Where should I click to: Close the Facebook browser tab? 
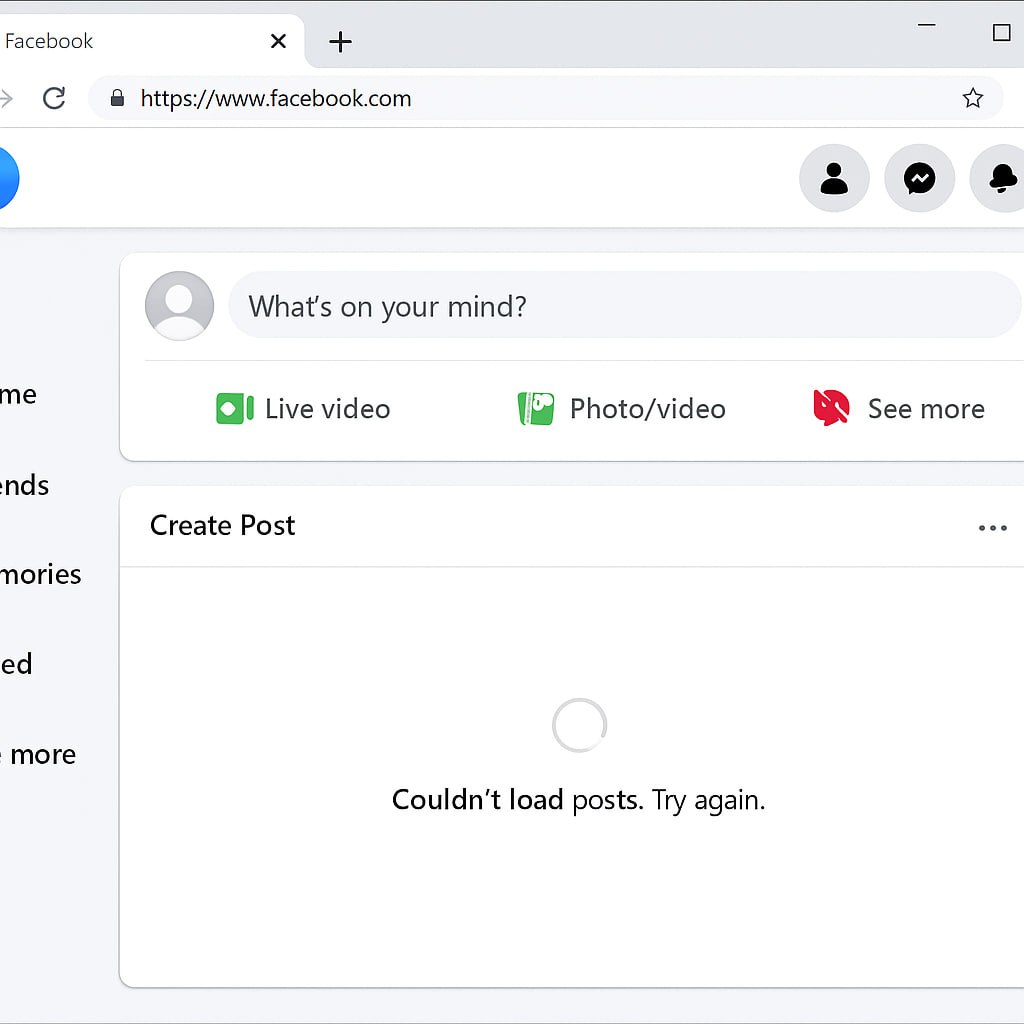[x=278, y=41]
